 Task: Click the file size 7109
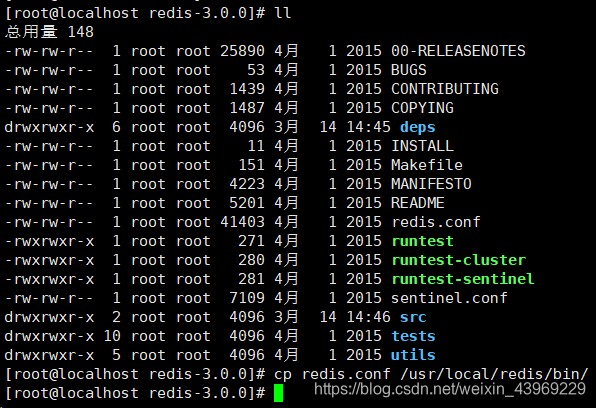point(247,298)
